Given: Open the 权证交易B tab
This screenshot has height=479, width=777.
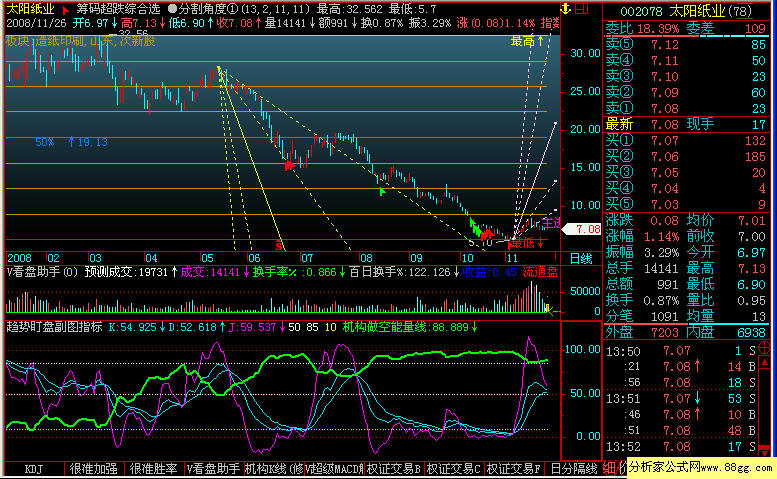Looking at the screenshot, I should [394, 469].
